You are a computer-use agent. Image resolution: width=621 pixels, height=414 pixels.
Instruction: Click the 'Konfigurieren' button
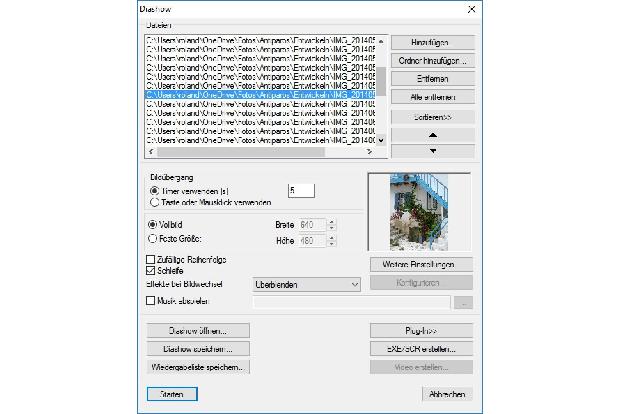(x=421, y=282)
